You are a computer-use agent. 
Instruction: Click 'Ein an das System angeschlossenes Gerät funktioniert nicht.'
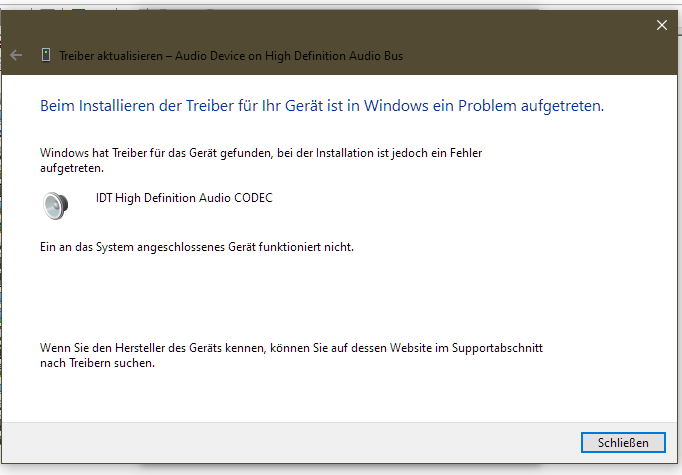click(x=197, y=247)
